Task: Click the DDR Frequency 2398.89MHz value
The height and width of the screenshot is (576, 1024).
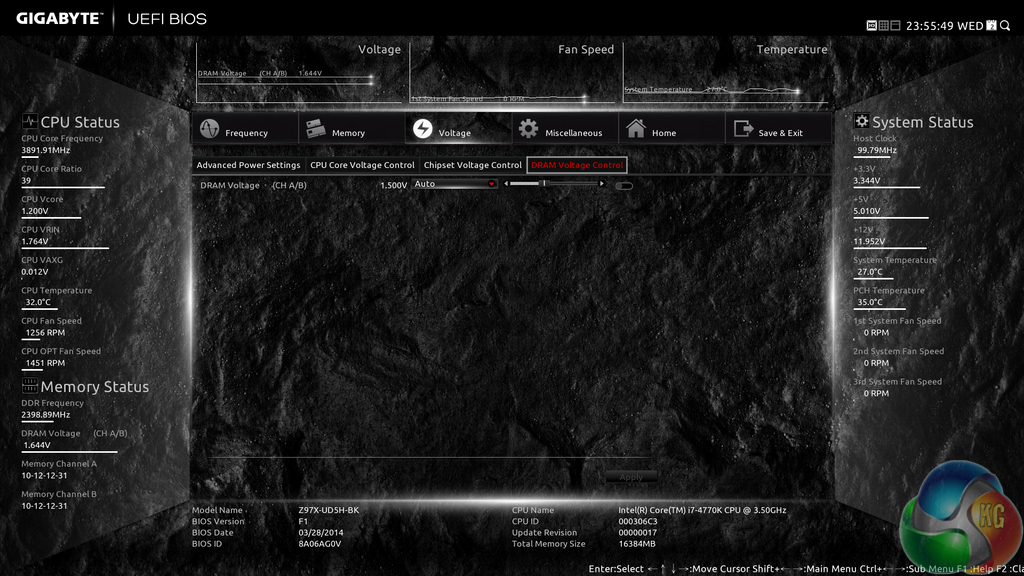Action: 46,415
